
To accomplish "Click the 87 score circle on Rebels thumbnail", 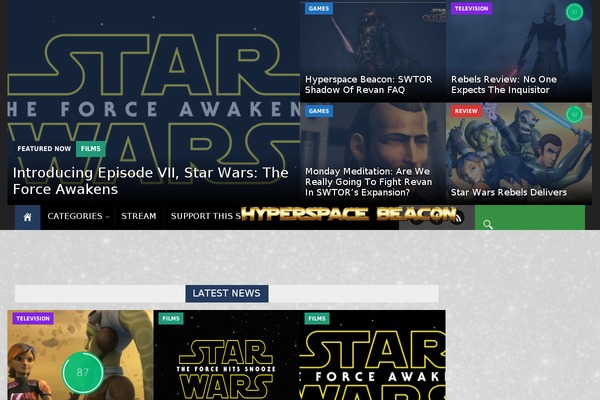I will point(83,372).
